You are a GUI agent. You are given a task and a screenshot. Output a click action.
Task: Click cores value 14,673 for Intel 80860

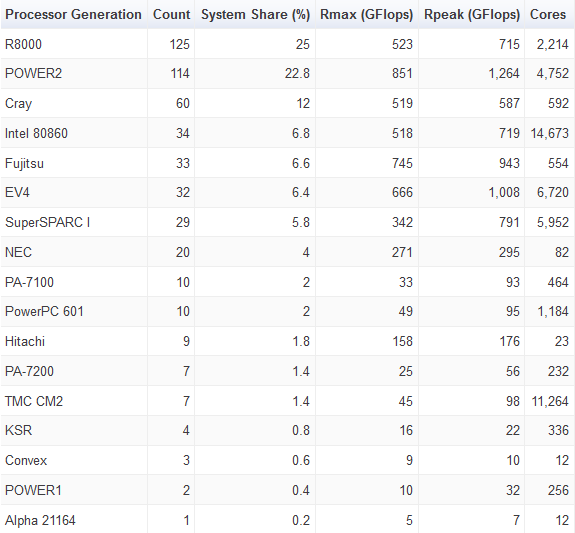coord(550,133)
